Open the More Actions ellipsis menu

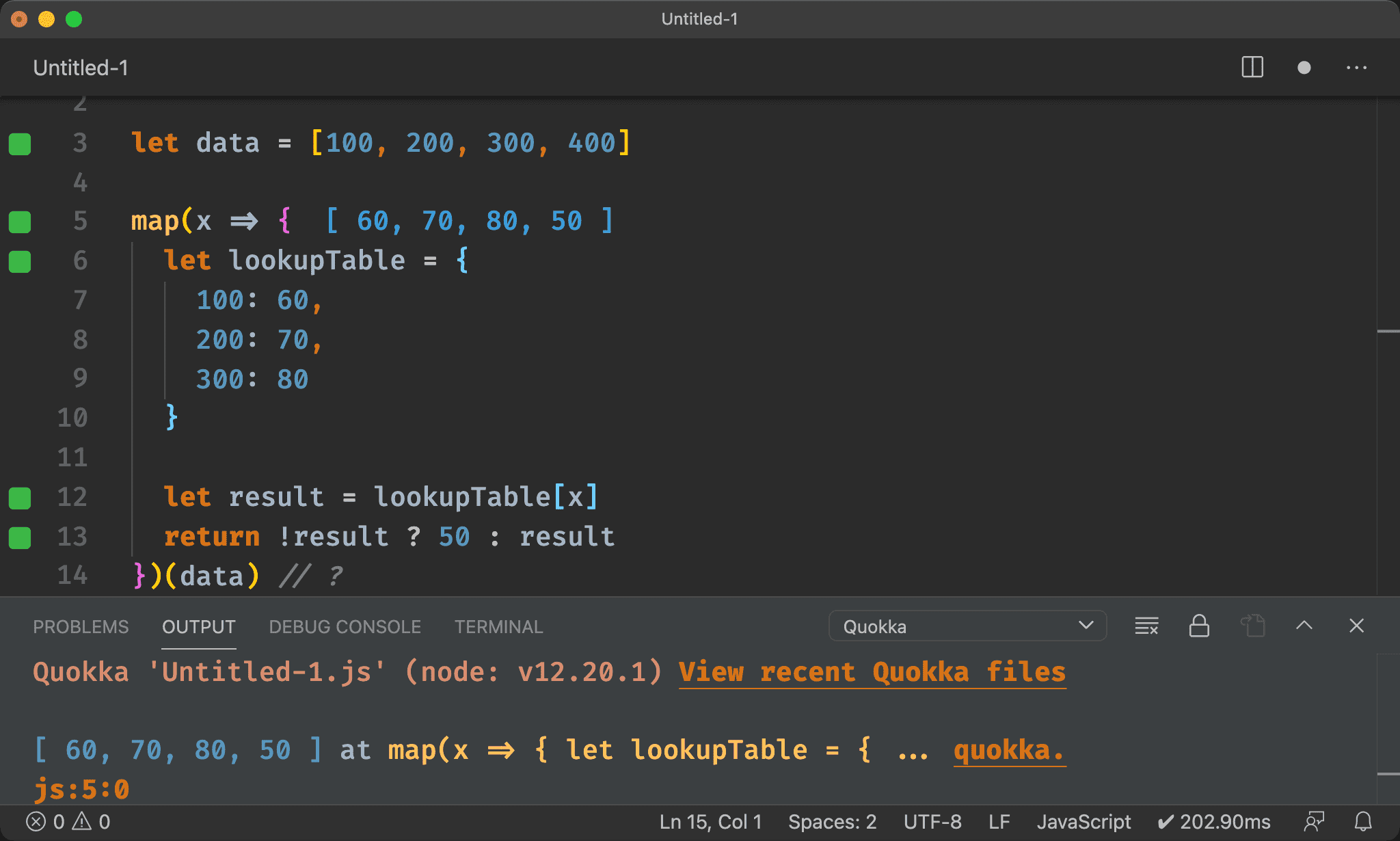point(1356,68)
